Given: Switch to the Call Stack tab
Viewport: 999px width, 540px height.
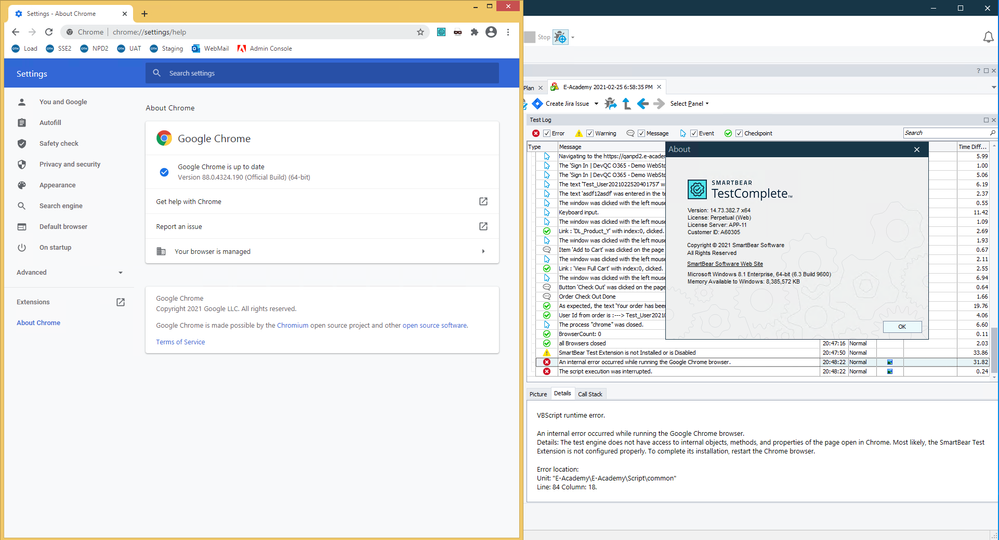Looking at the screenshot, I should pos(590,394).
